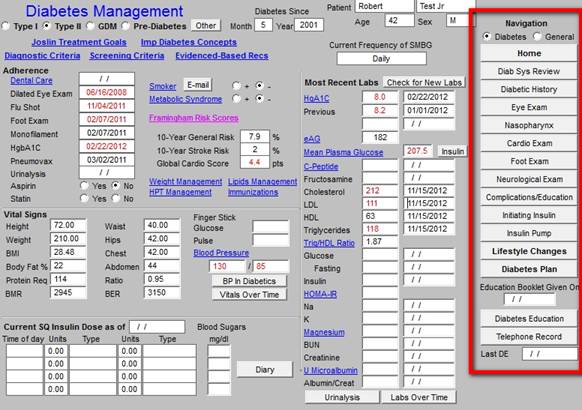This screenshot has width=582, height=410.
Task: Click the Current Frequency of SMBG field
Action: pyautogui.click(x=381, y=59)
